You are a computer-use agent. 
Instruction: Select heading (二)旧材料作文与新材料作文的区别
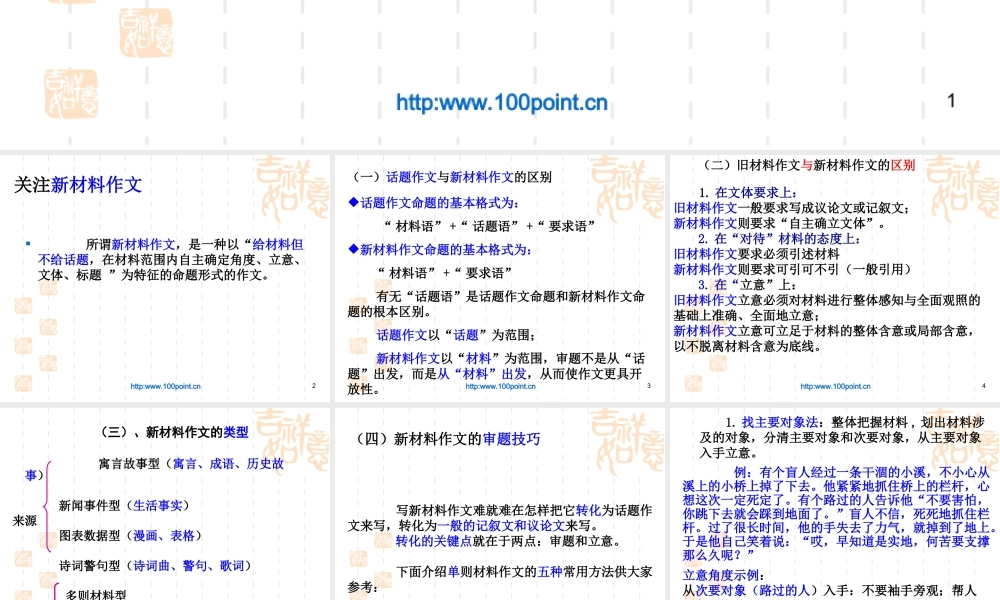coord(809,165)
